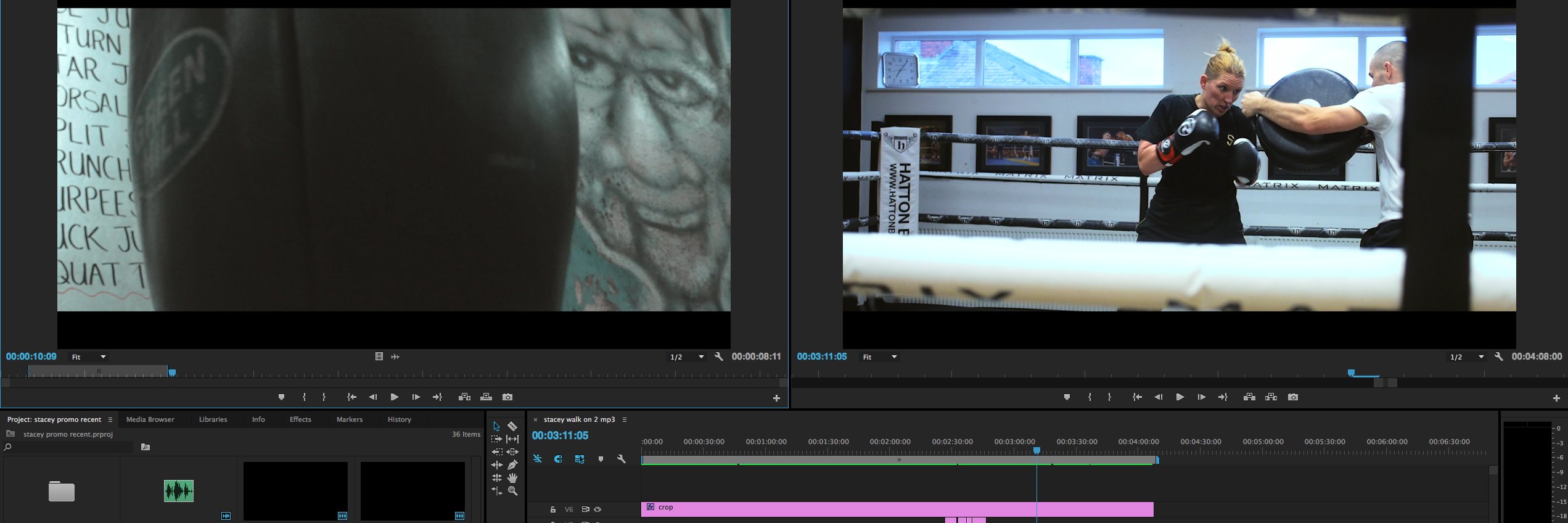Switch to the Markers tab

coord(350,419)
